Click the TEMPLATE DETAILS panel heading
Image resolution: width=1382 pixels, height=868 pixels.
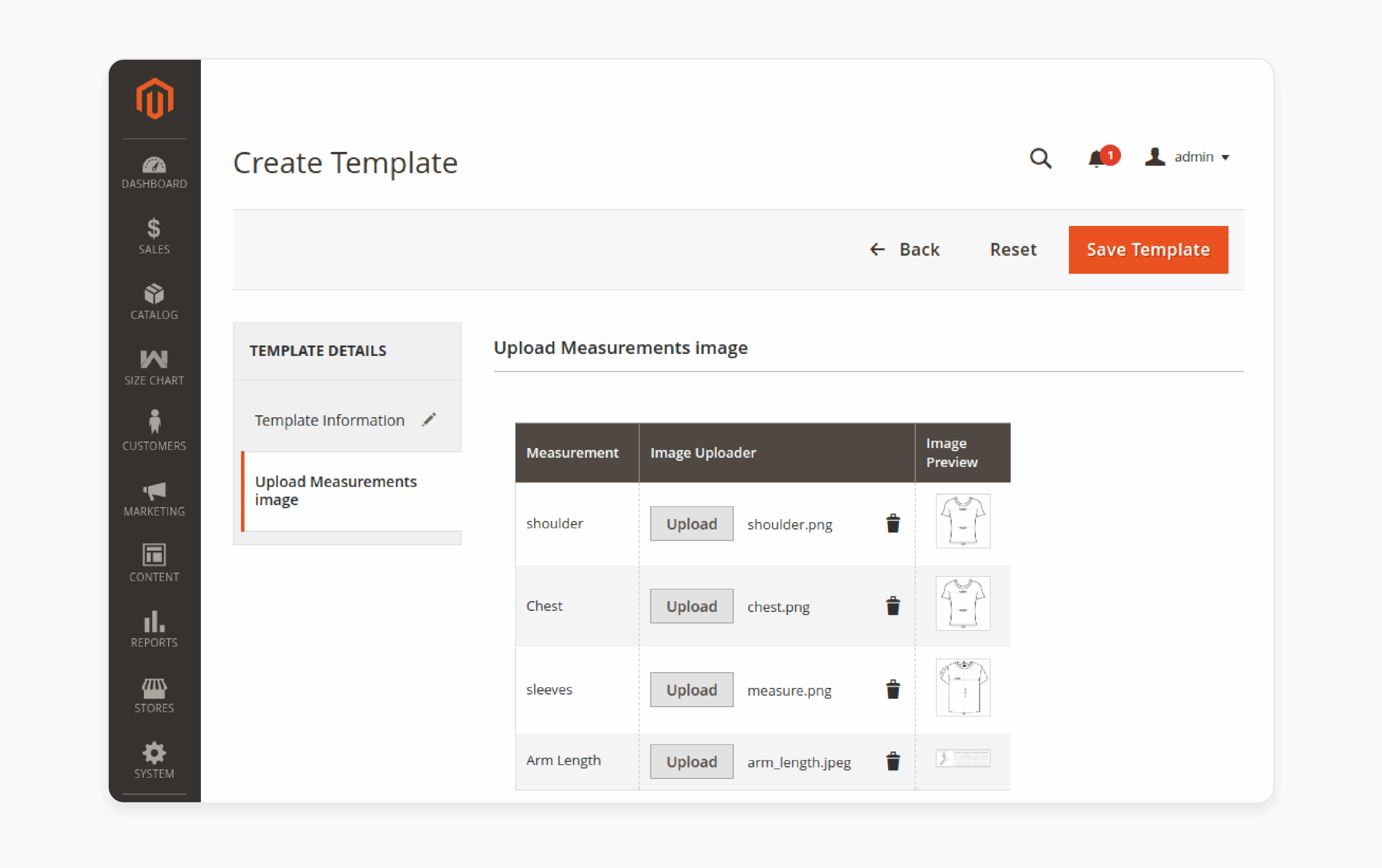pyautogui.click(x=318, y=350)
